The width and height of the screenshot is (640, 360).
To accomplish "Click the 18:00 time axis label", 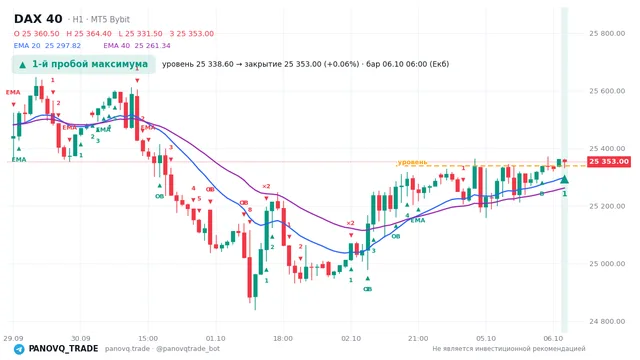I will (x=283, y=338).
